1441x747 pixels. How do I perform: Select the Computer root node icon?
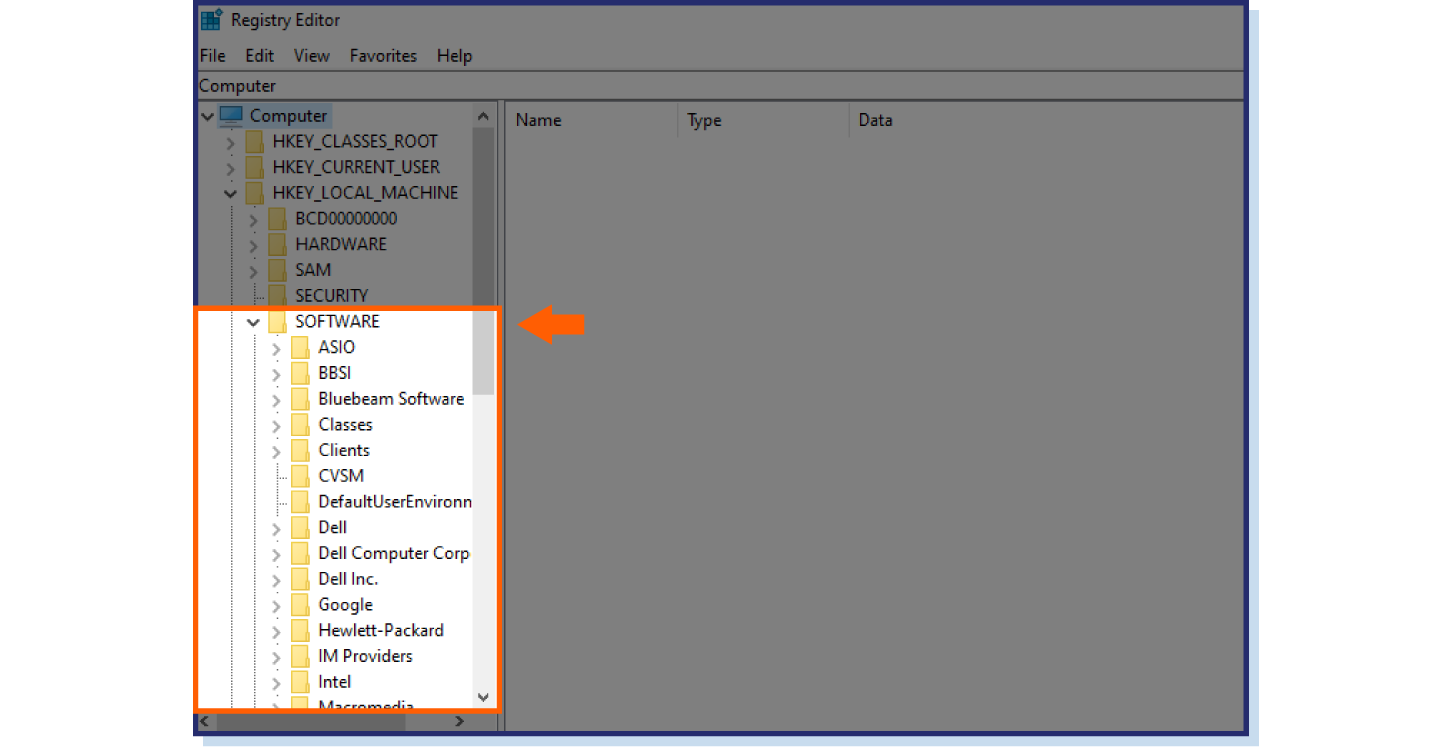coord(231,116)
